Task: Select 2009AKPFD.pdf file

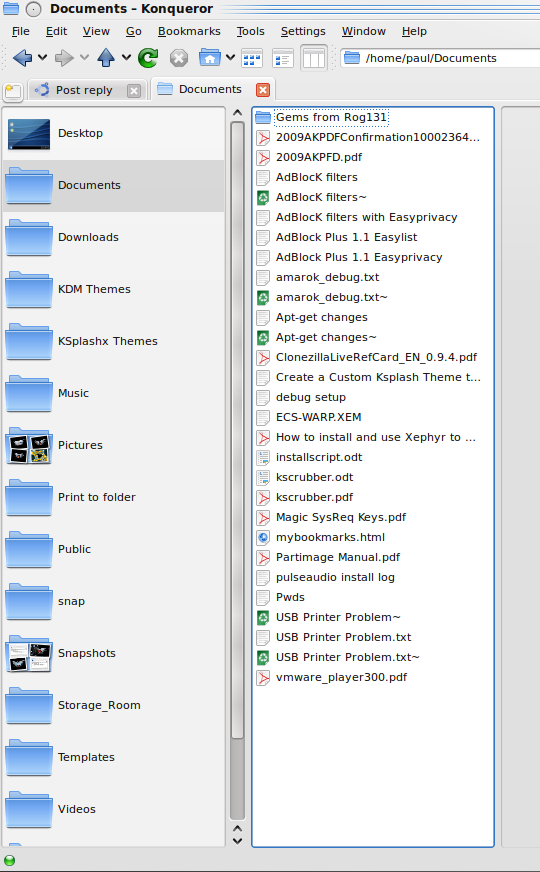Action: pyautogui.click(x=319, y=157)
